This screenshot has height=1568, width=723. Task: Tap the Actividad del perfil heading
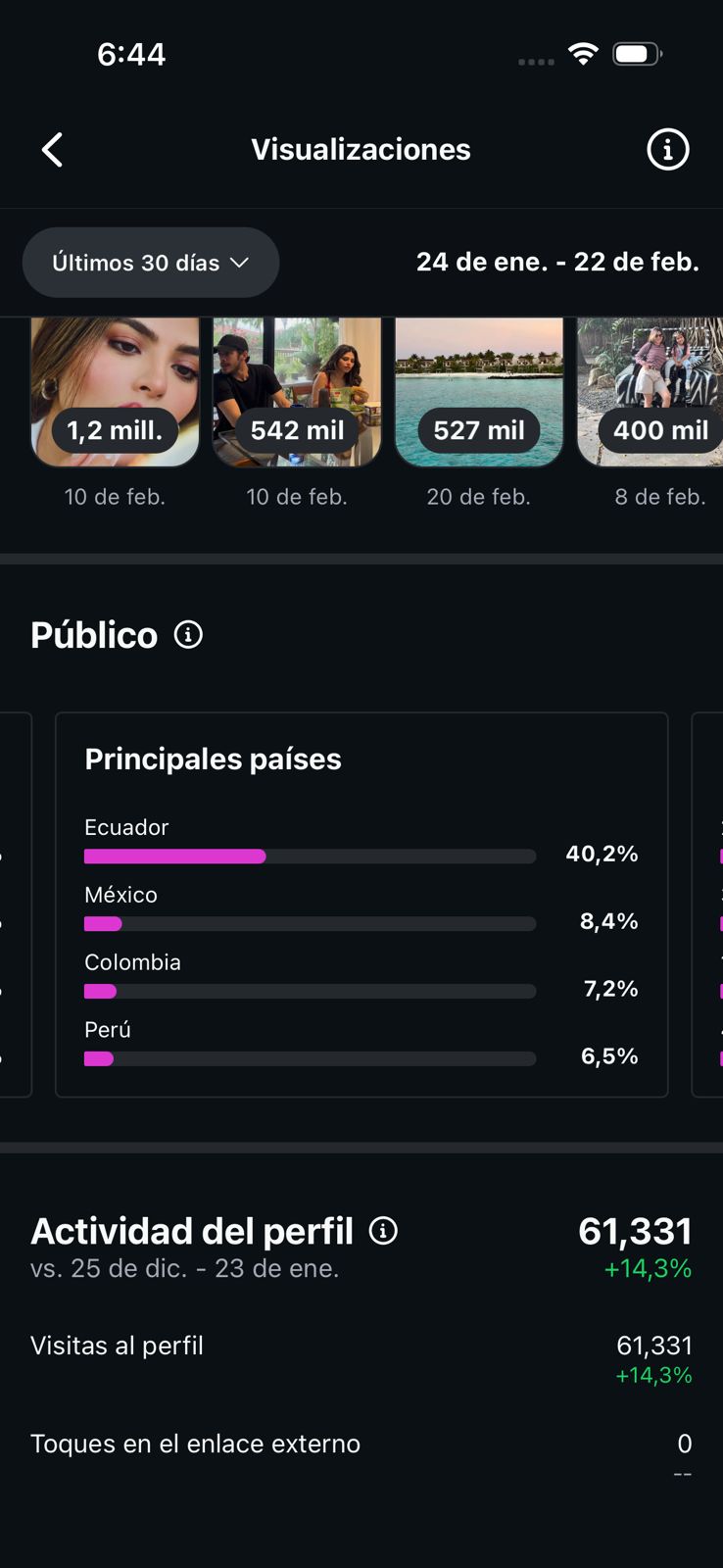coord(192,1232)
